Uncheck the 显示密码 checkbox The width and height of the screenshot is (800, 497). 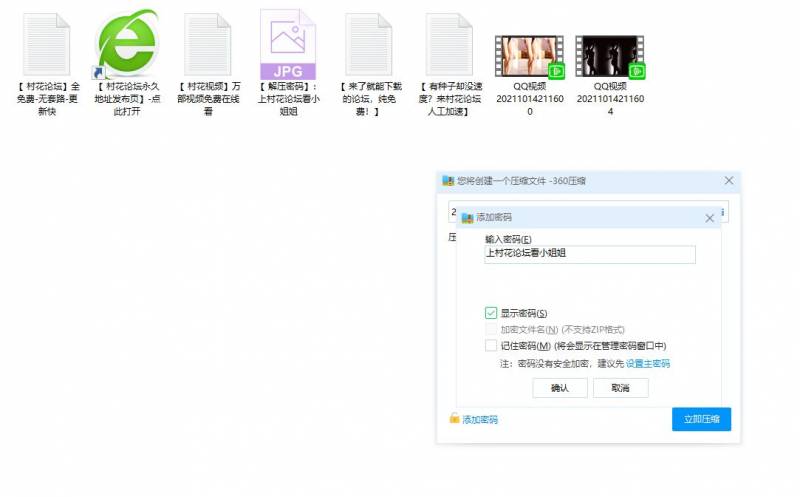tap(491, 313)
